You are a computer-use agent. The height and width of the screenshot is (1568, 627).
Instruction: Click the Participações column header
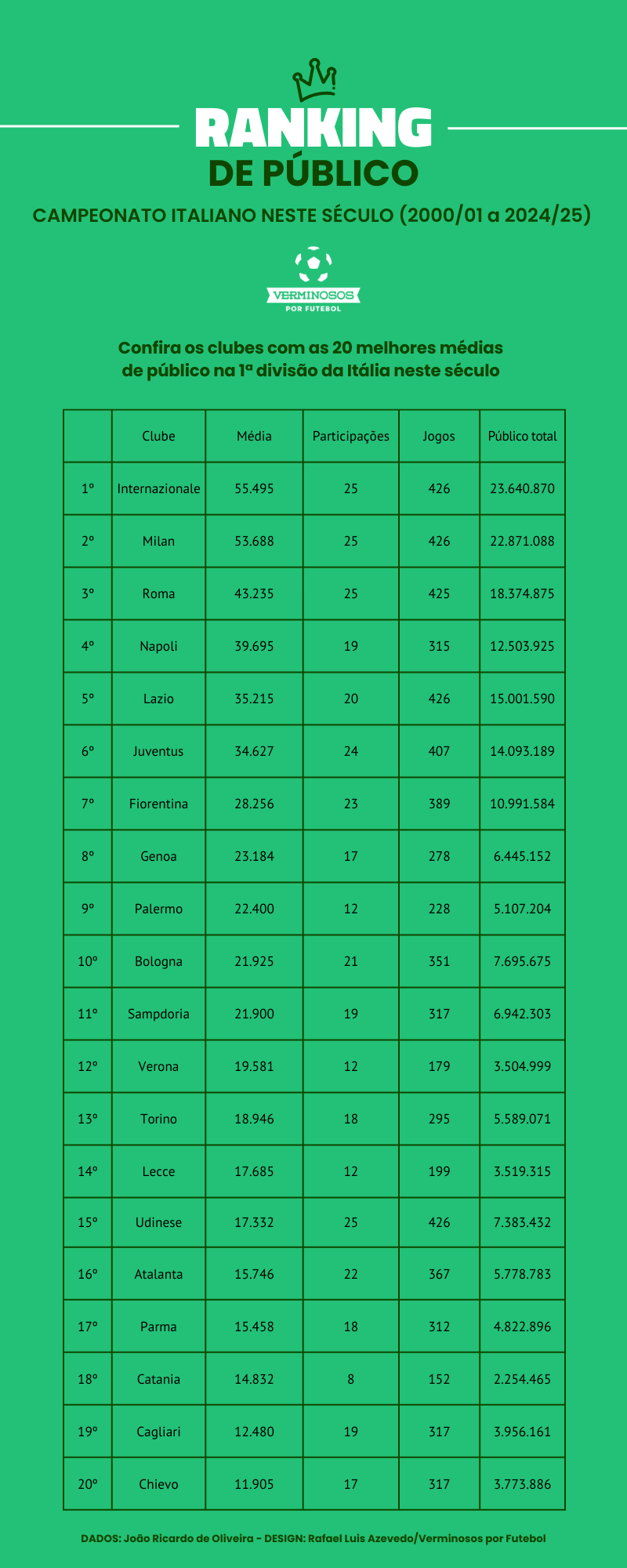351,436
